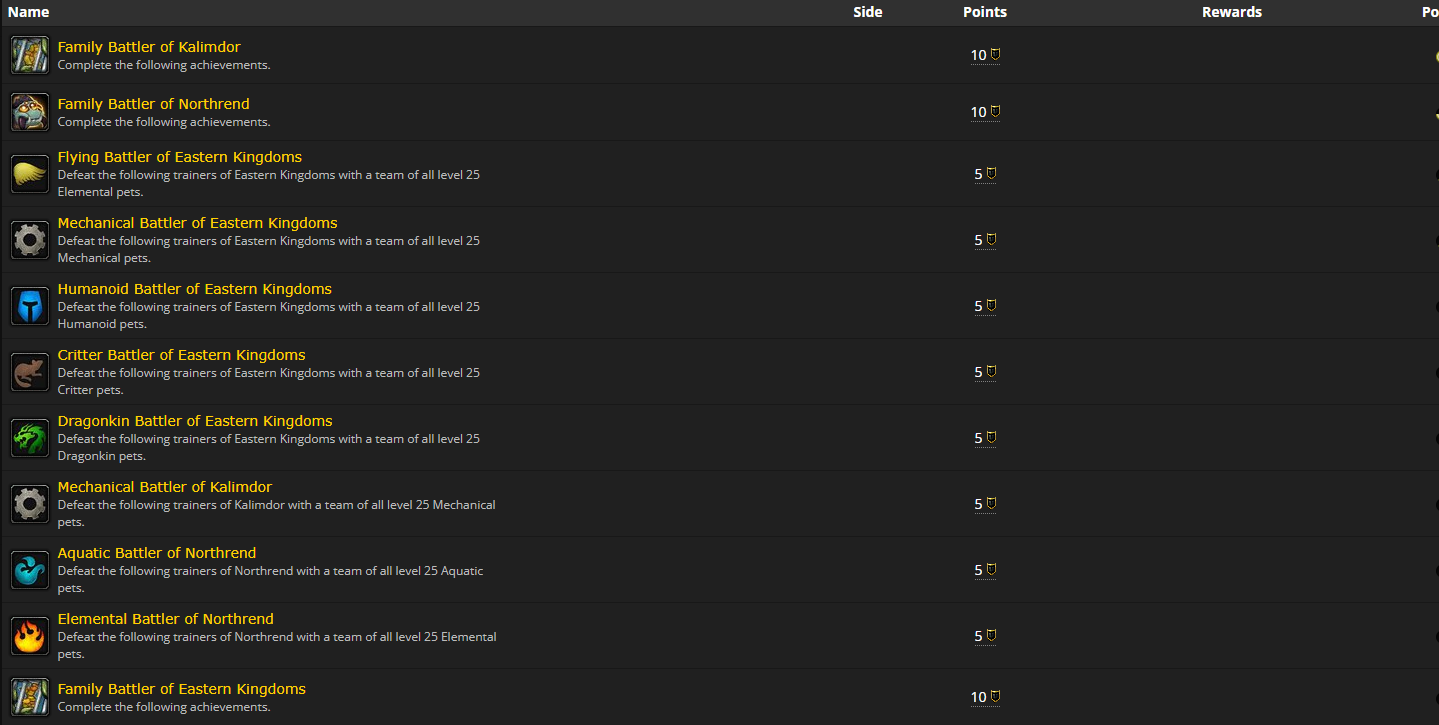Open Critter Battler of Eastern Kingdoms link
Viewport: 1439px width, 725px height.
182,355
